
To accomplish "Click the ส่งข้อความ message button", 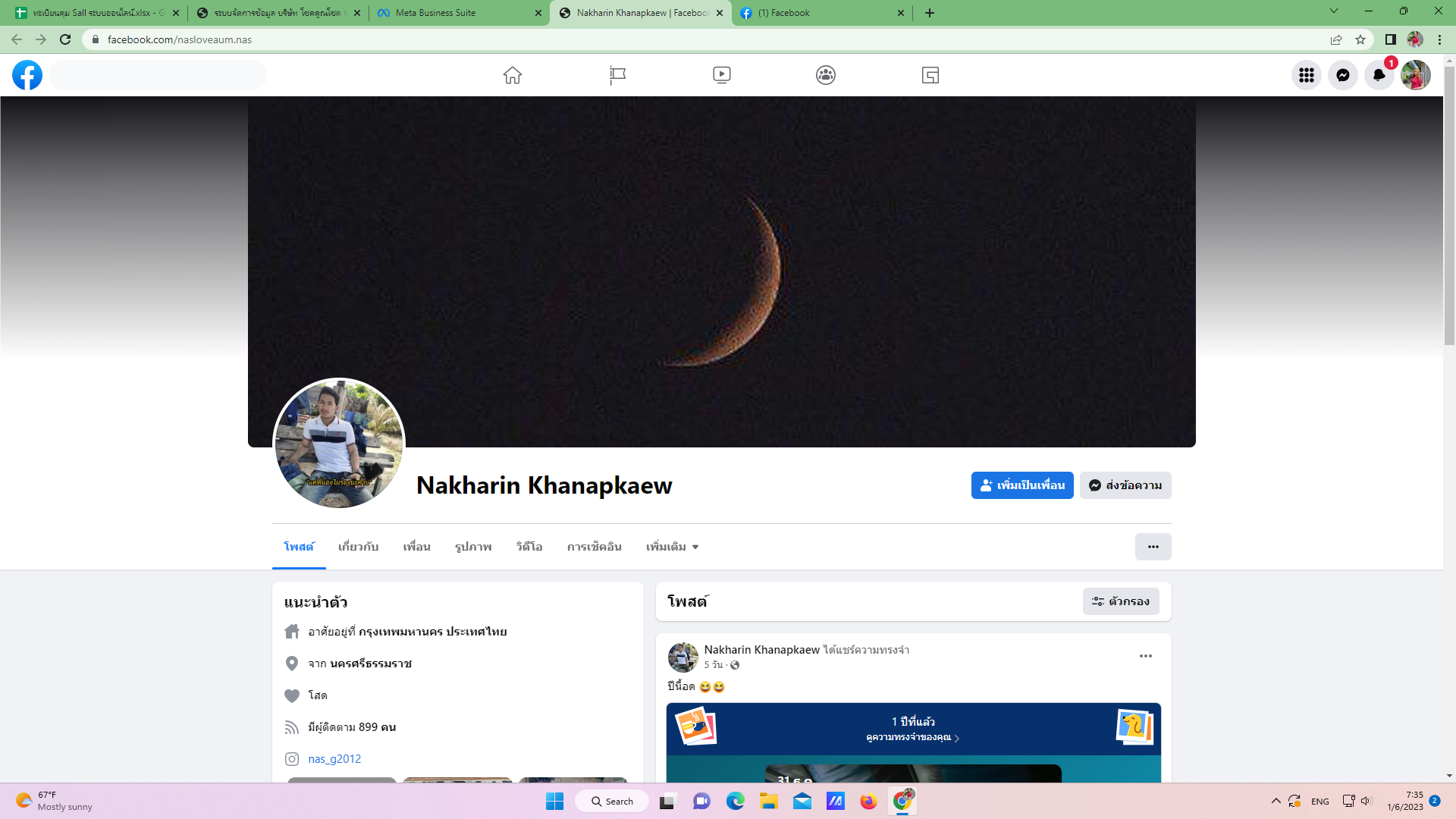I will (1125, 485).
